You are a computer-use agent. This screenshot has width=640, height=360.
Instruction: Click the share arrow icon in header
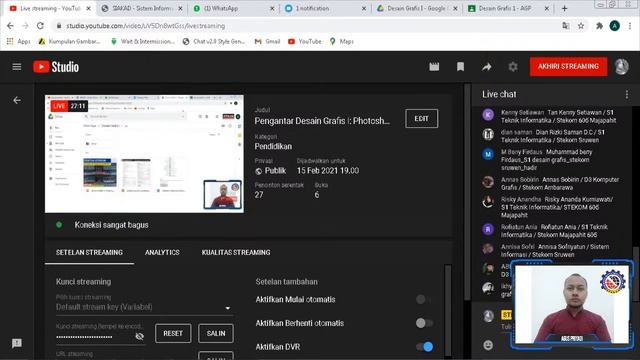click(487, 67)
